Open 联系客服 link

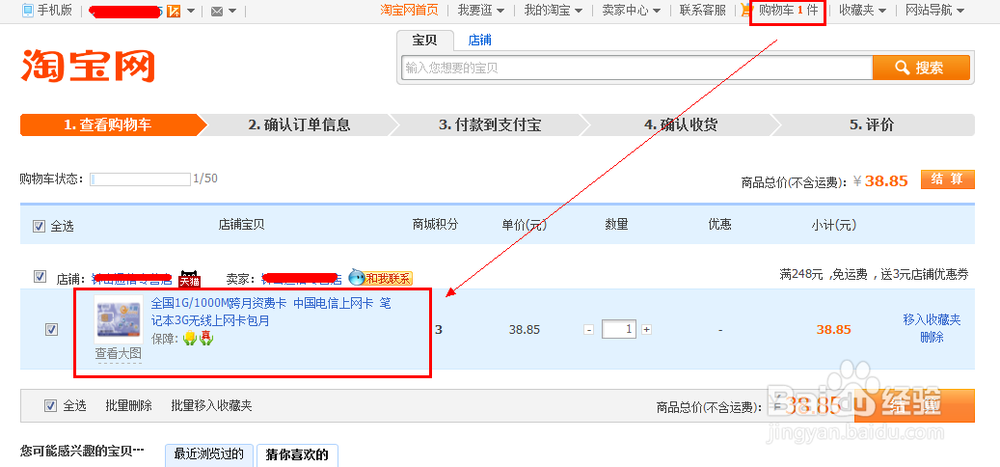[x=702, y=10]
